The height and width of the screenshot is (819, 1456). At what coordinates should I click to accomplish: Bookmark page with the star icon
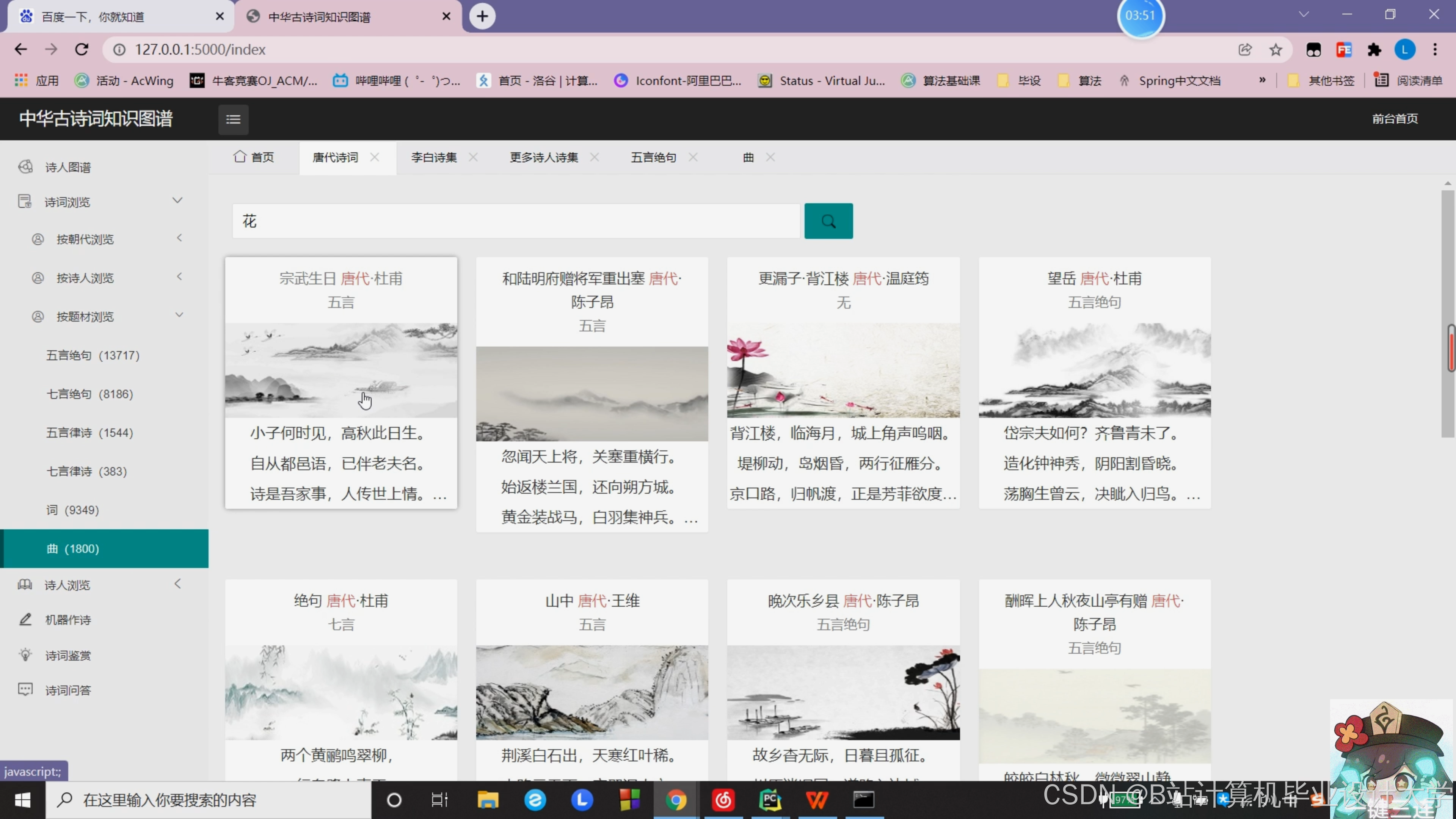point(1275,50)
